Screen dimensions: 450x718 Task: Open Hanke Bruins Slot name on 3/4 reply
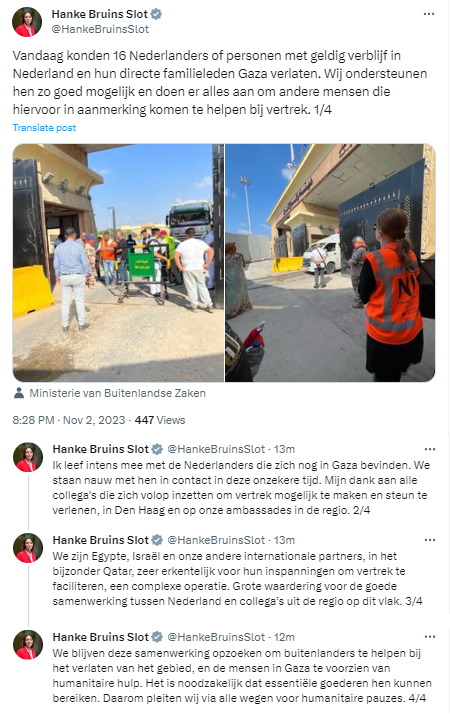coord(101,540)
